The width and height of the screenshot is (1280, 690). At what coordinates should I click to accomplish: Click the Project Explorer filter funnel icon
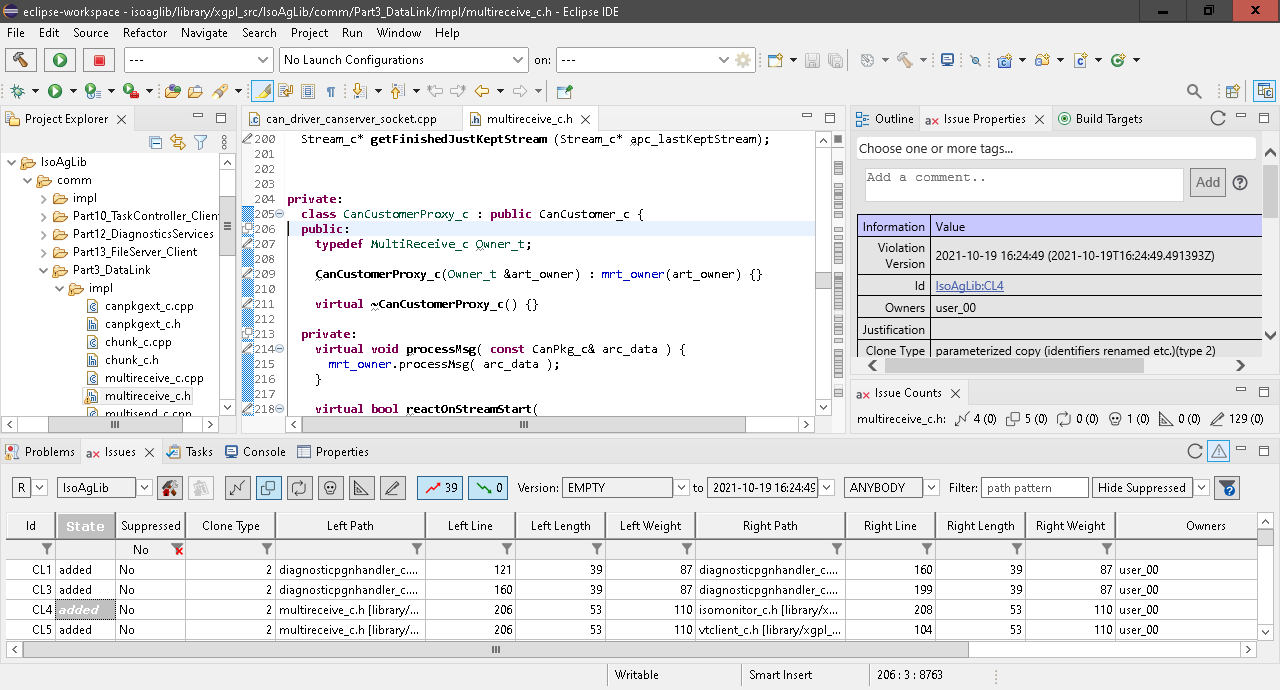pyautogui.click(x=200, y=143)
